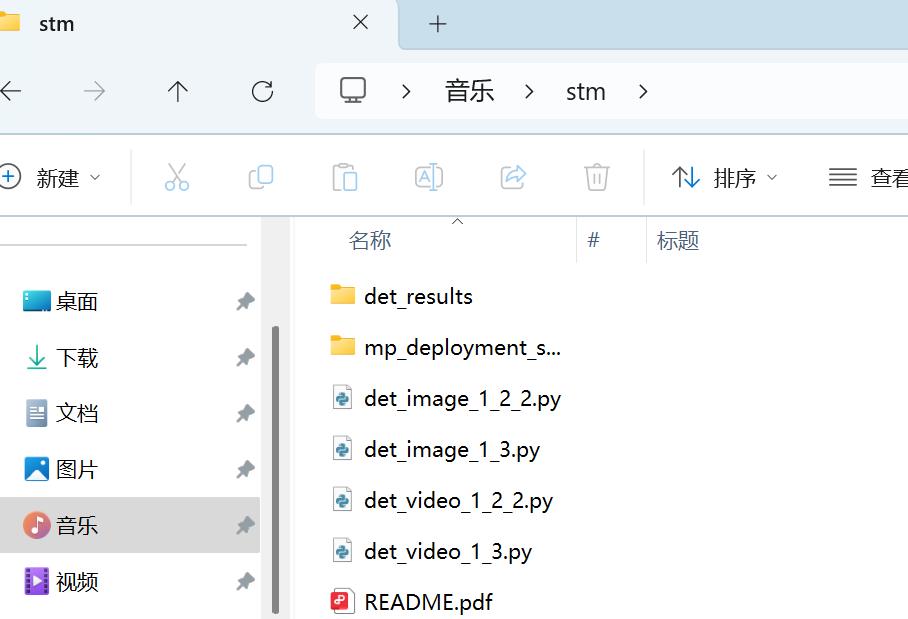Refresh the current folder view
Image resolution: width=908 pixels, height=619 pixels.
(263, 92)
